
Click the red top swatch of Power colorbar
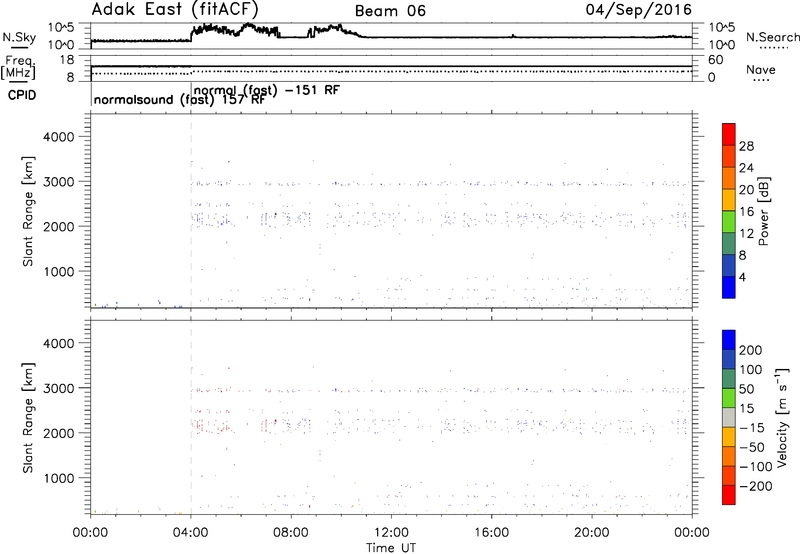tap(729, 134)
